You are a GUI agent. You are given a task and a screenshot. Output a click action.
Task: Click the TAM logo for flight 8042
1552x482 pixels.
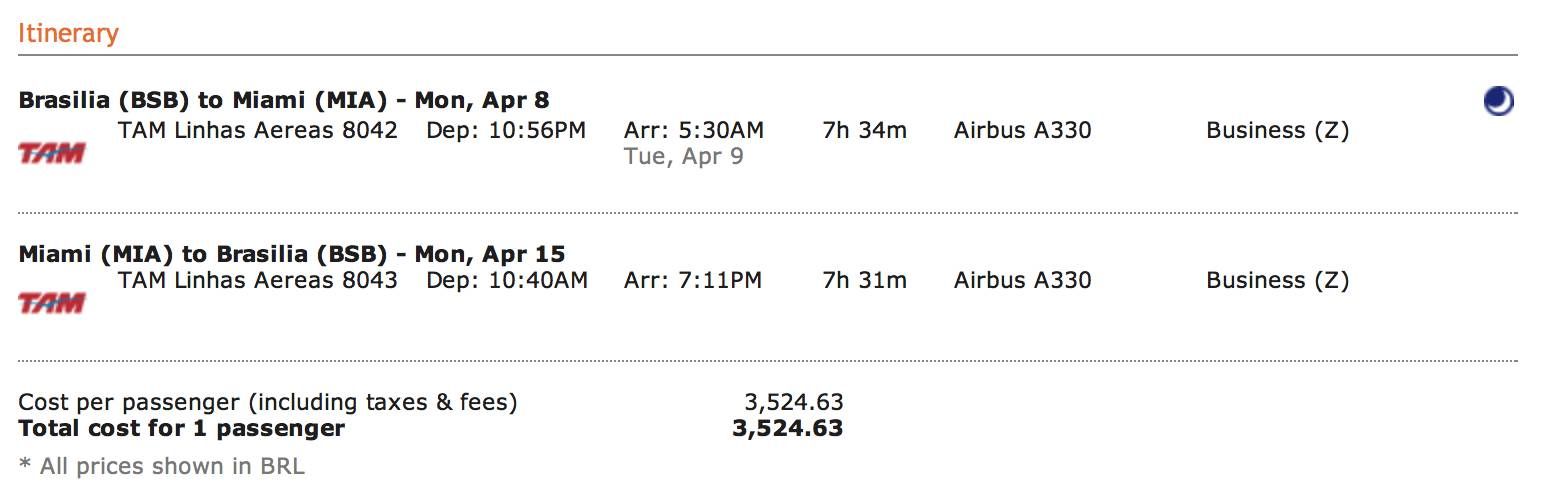(51, 153)
